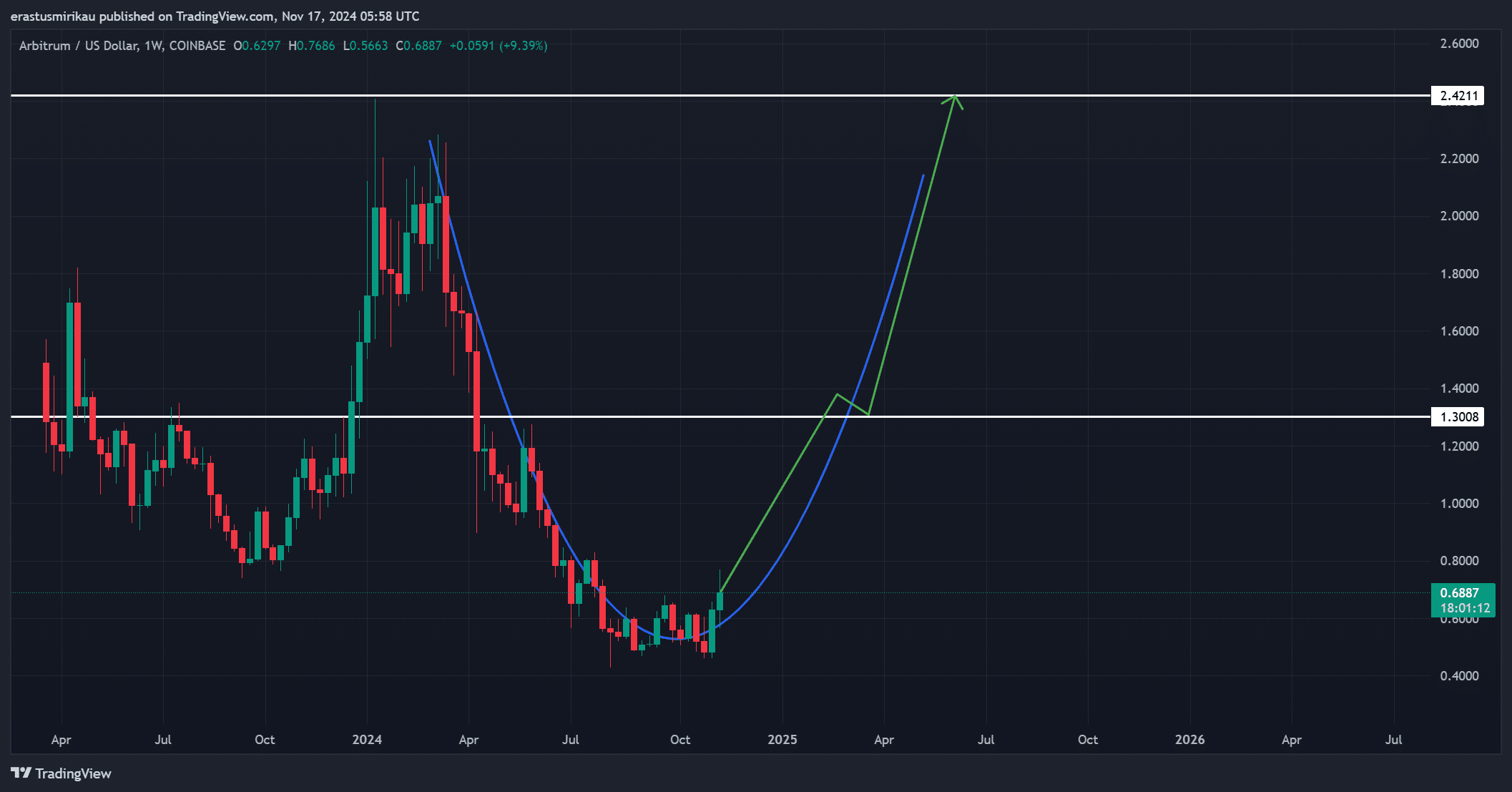Click the 2.4211 price level label

tap(1457, 96)
